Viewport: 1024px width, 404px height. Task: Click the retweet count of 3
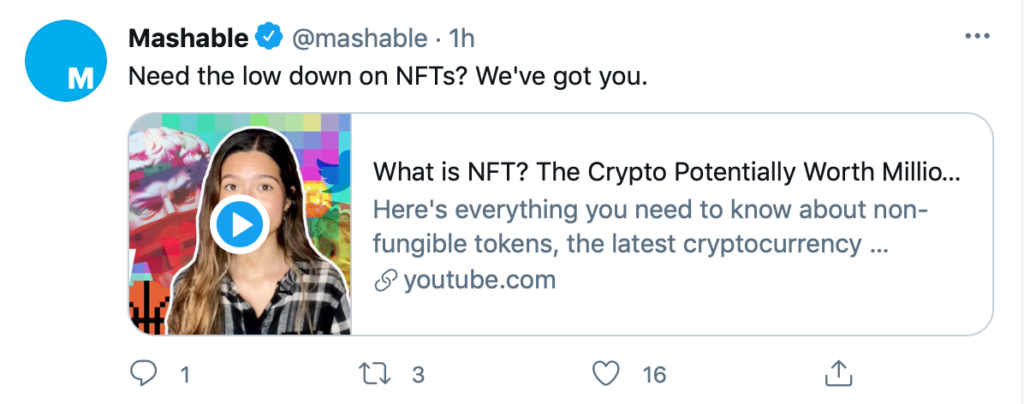tap(419, 375)
